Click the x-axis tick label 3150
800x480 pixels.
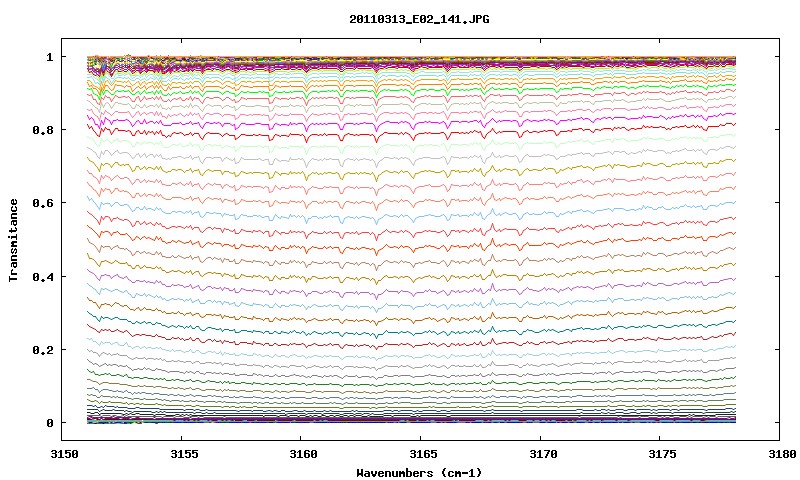[x=63, y=454]
